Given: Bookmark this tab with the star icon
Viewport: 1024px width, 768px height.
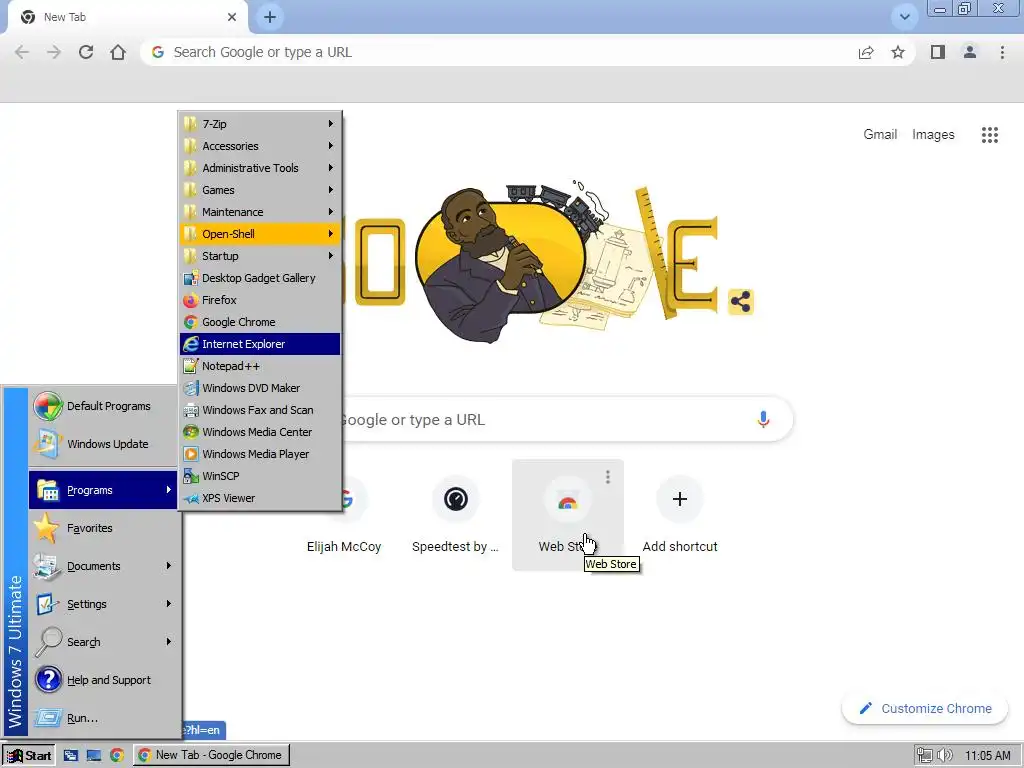Looking at the screenshot, I should (x=898, y=52).
